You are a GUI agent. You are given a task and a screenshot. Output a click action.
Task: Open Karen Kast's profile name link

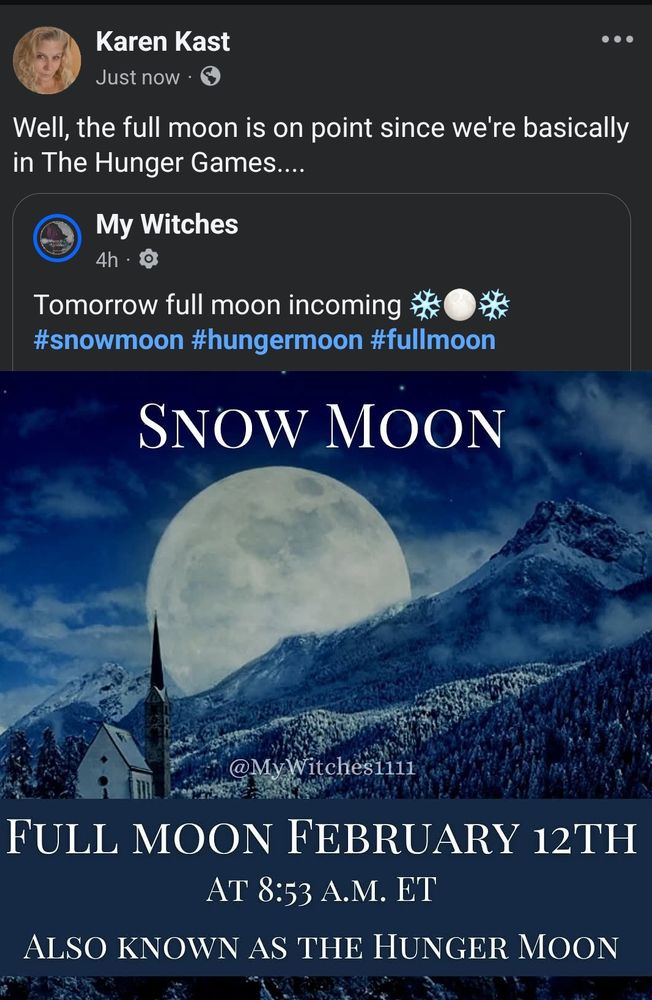[x=163, y=41]
